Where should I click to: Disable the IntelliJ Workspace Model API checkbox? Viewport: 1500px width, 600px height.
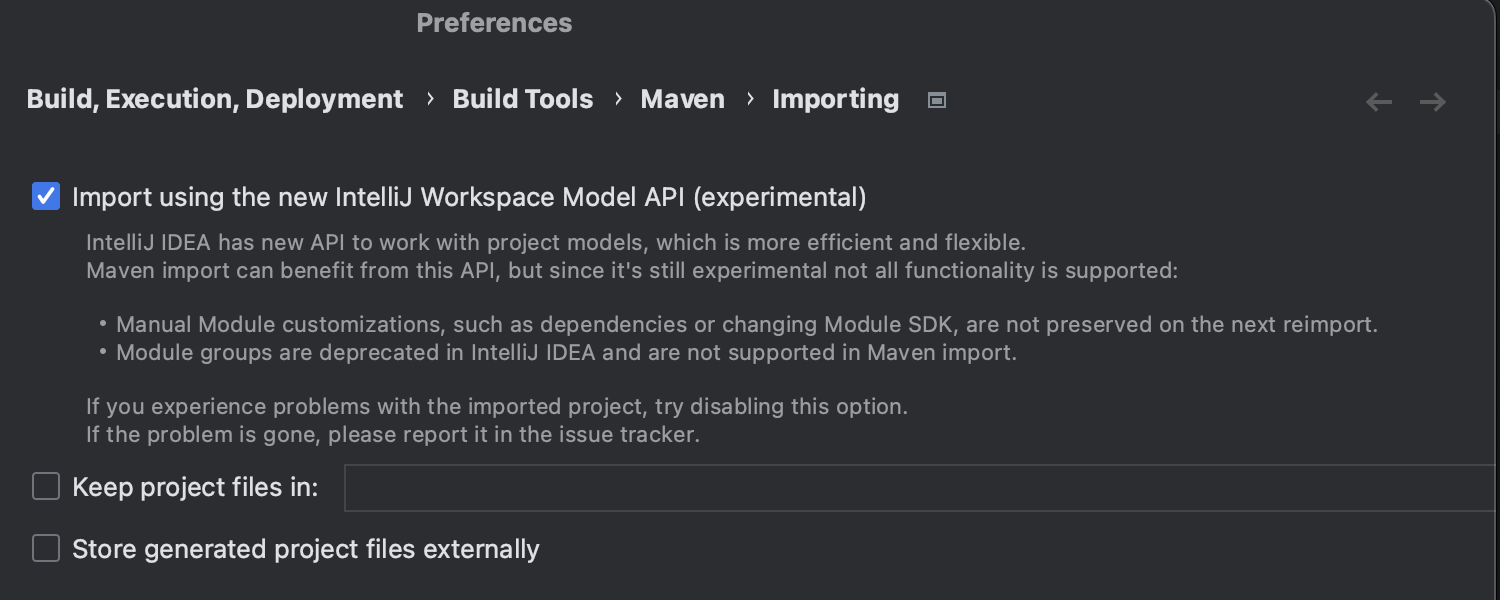coord(46,196)
